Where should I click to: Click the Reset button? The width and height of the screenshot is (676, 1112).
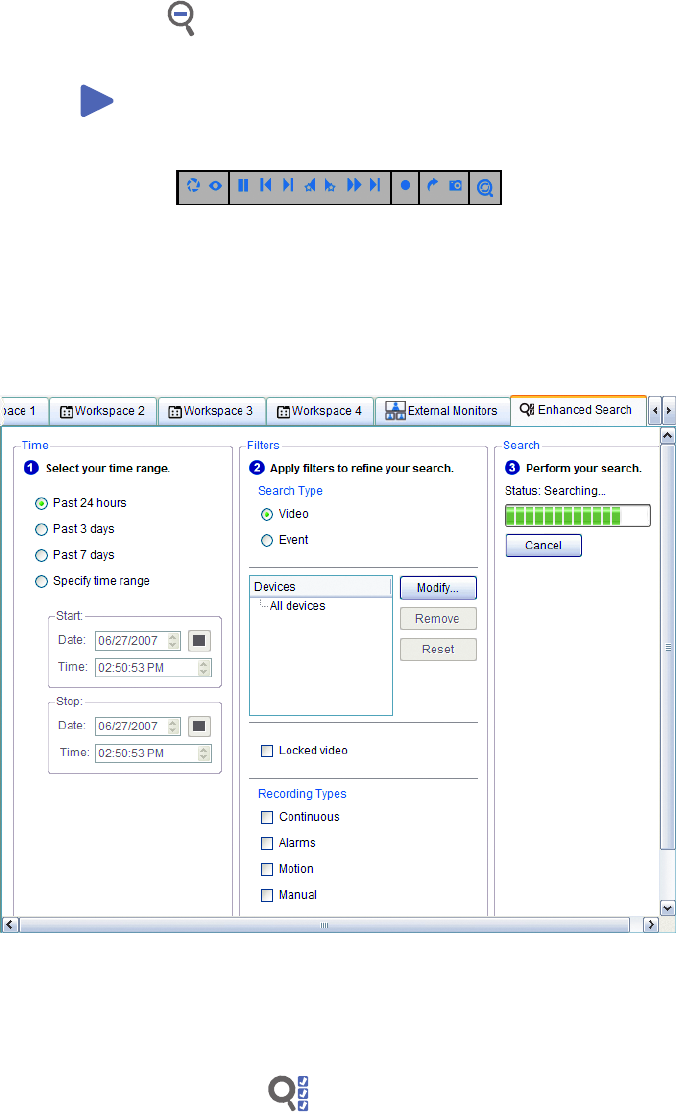[438, 650]
